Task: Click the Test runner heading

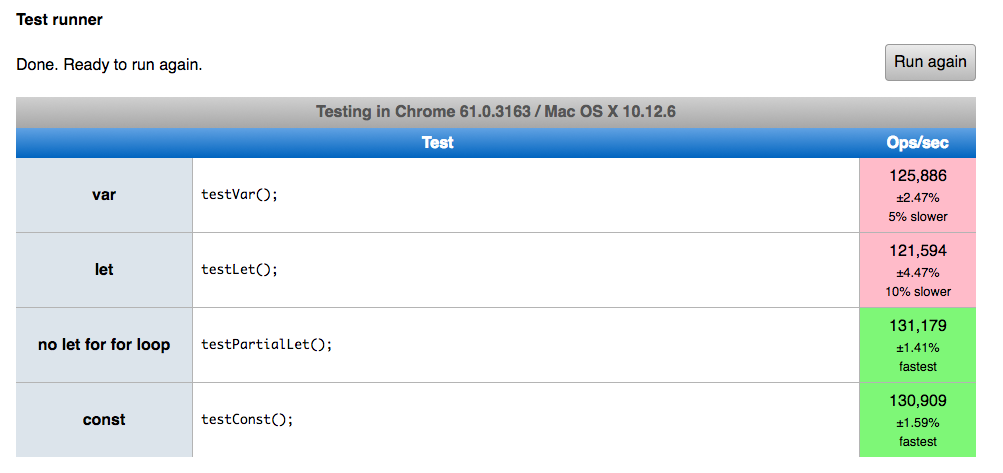Action: 60,19
